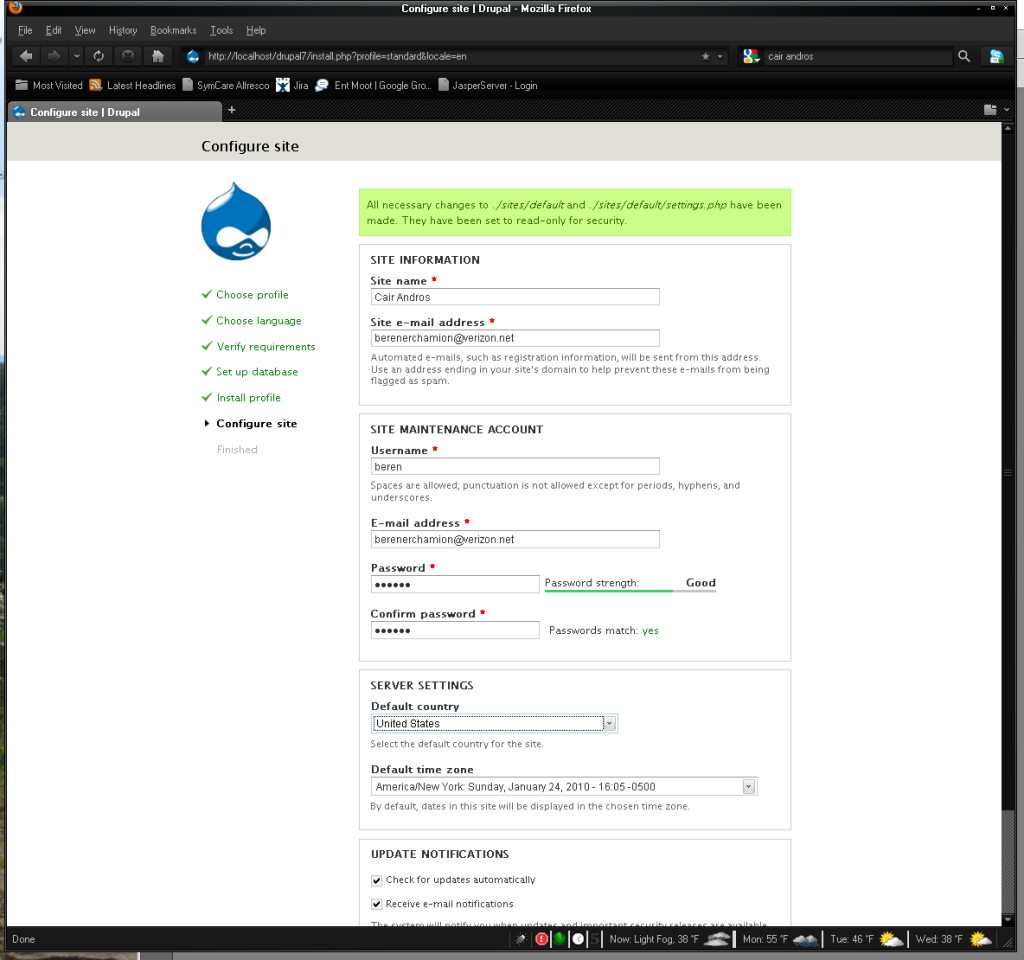Open a new tab with the plus button
This screenshot has height=960, width=1024.
tap(231, 110)
